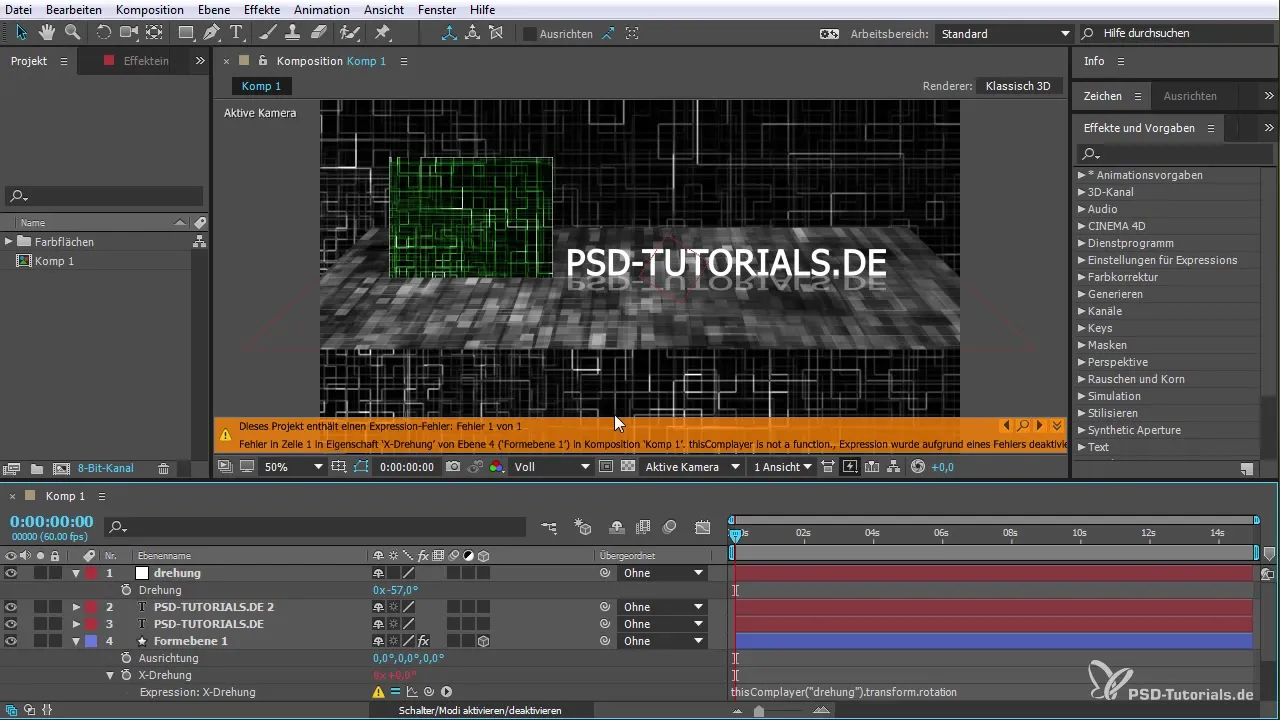Select the Rectangle shape tool
This screenshot has height=720, width=1280.
pyautogui.click(x=187, y=32)
